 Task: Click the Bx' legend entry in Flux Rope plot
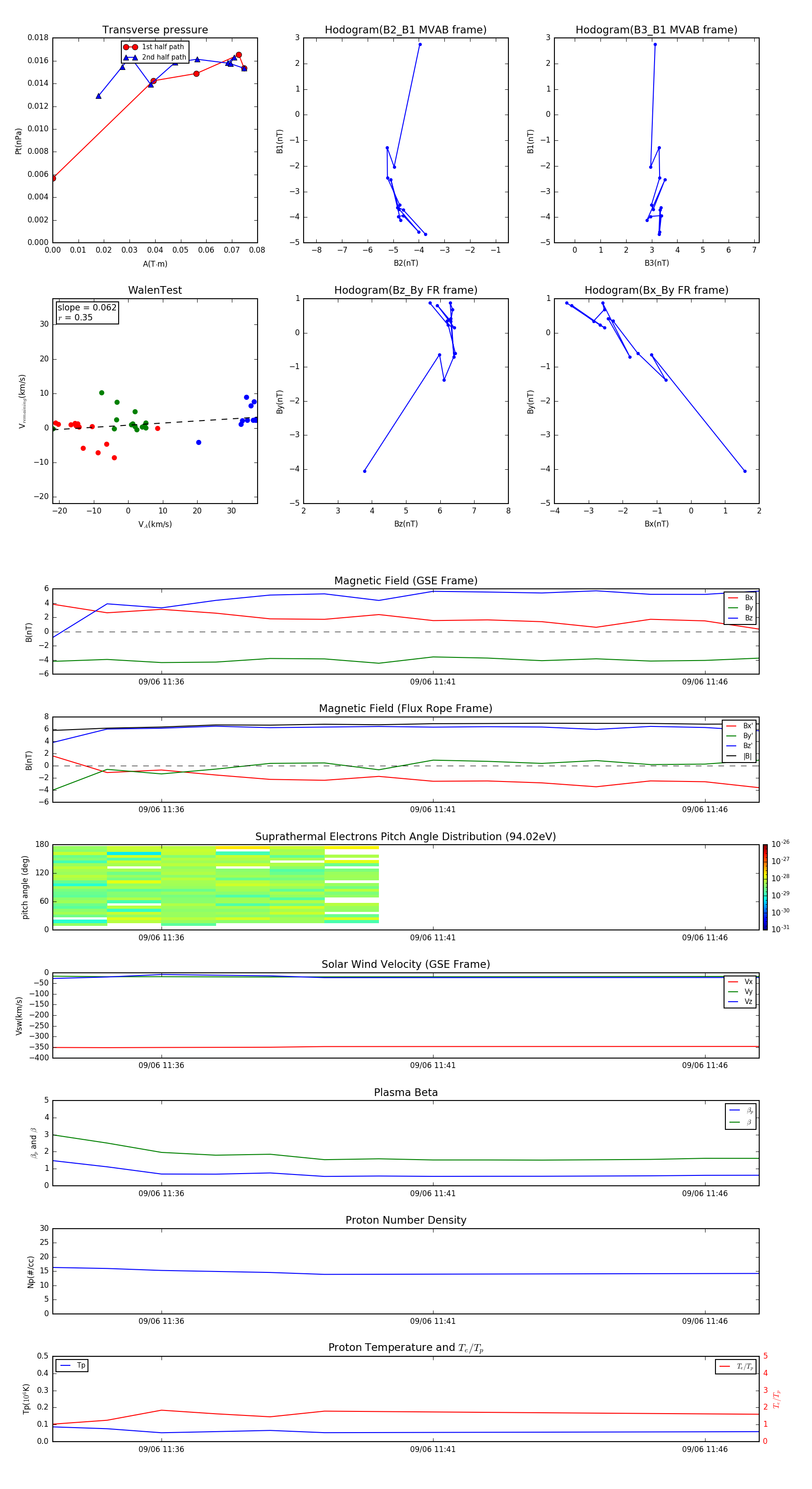click(x=739, y=726)
